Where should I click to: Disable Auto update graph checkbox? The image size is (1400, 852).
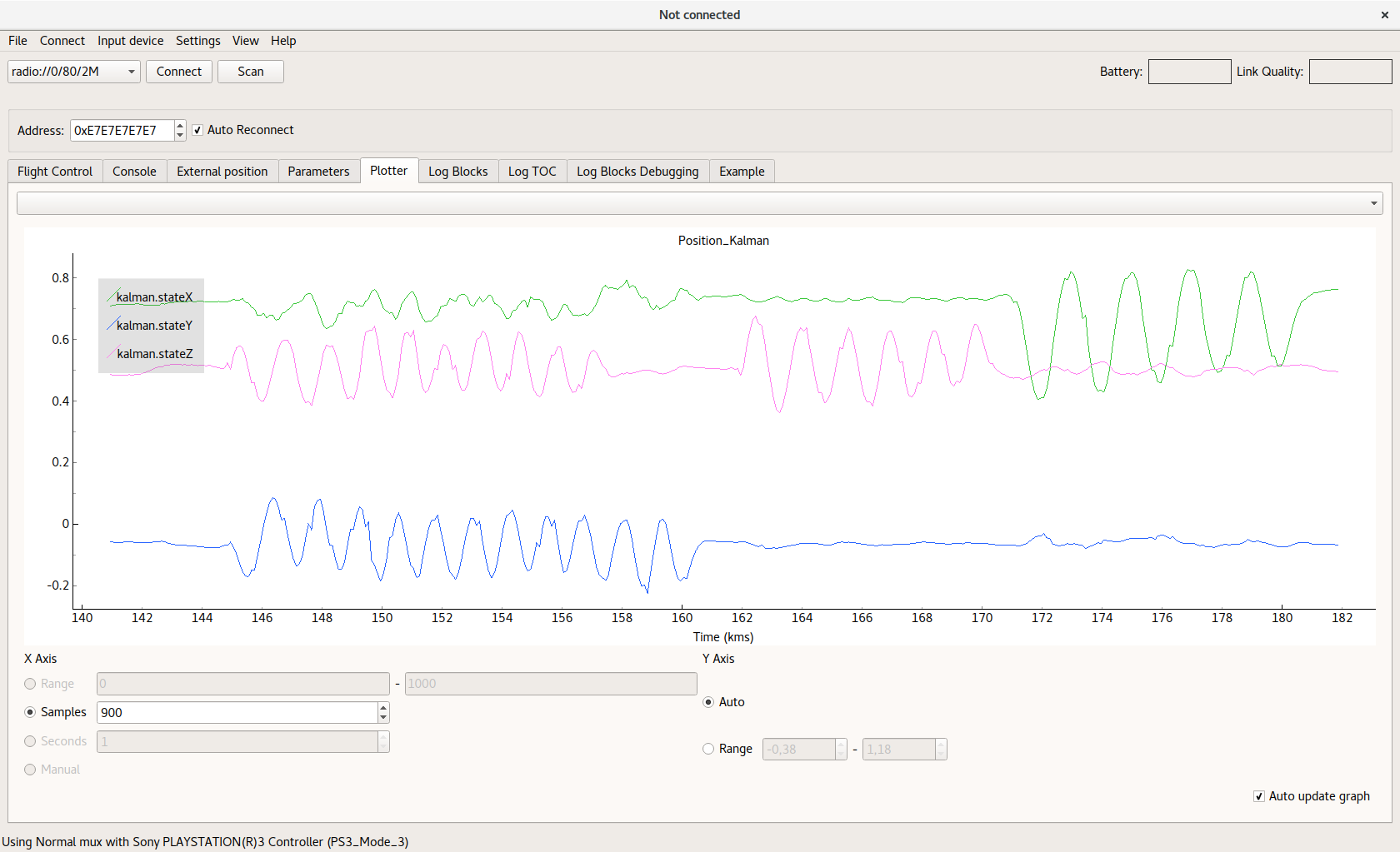[1259, 796]
